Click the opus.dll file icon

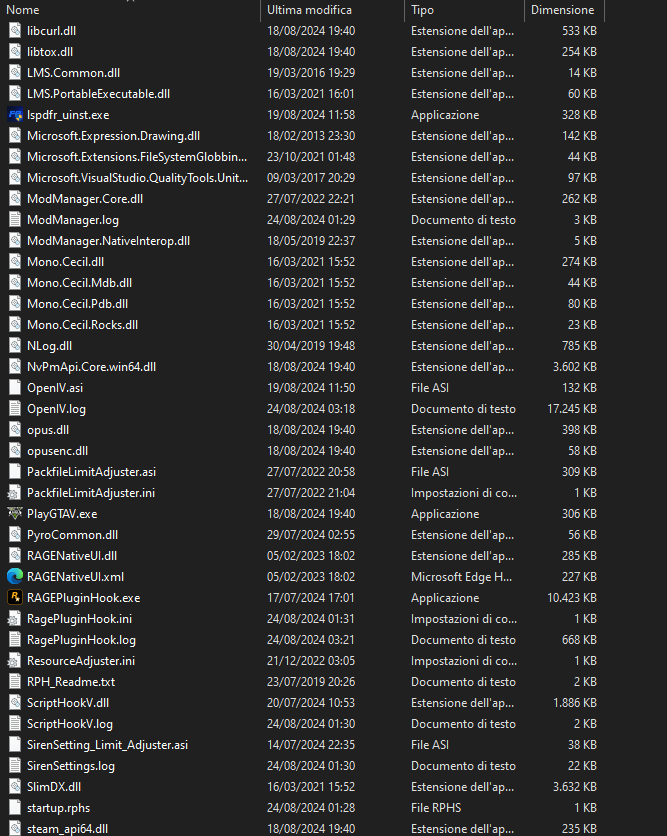pos(15,430)
